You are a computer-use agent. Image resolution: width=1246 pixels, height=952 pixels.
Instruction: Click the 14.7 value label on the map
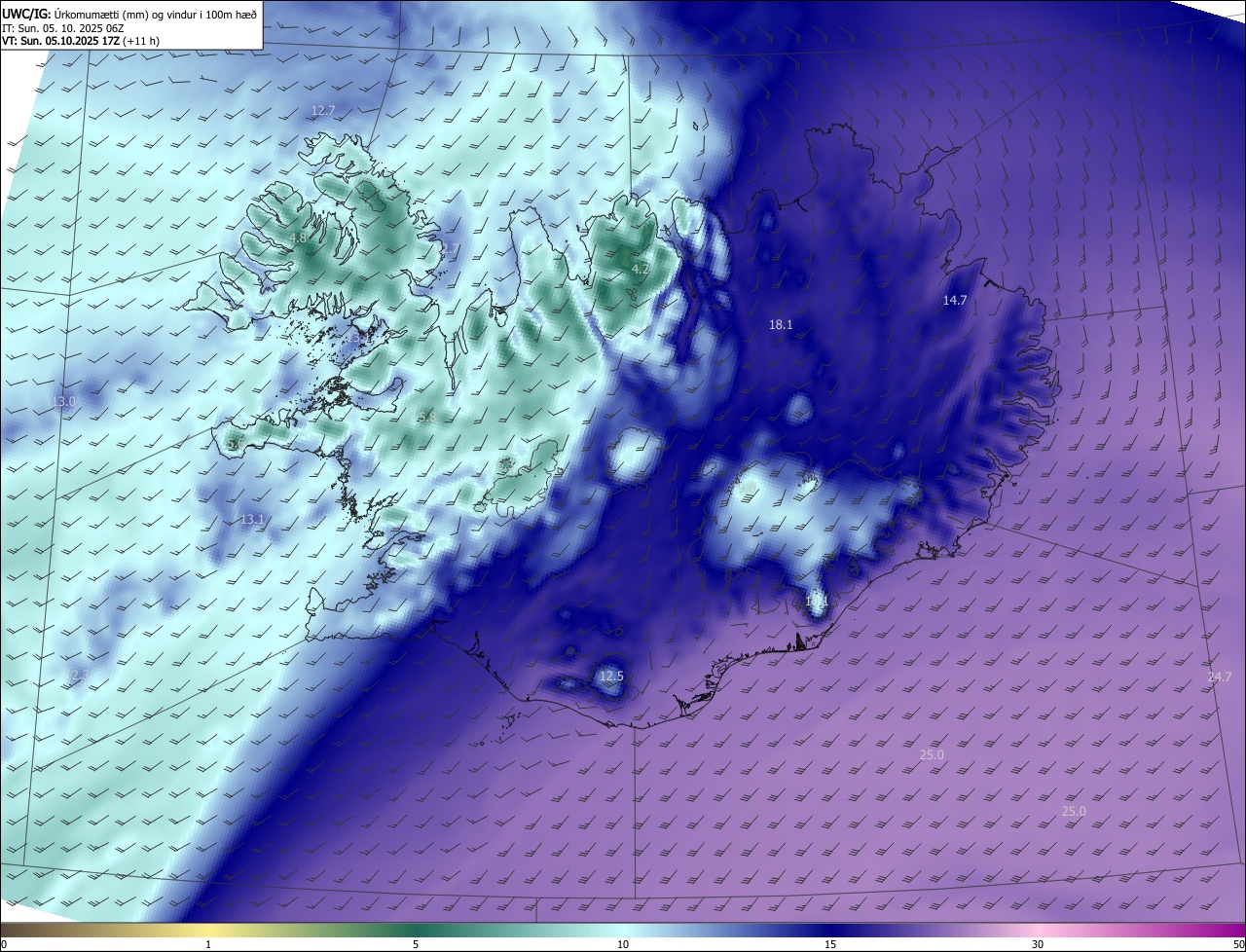tap(955, 301)
